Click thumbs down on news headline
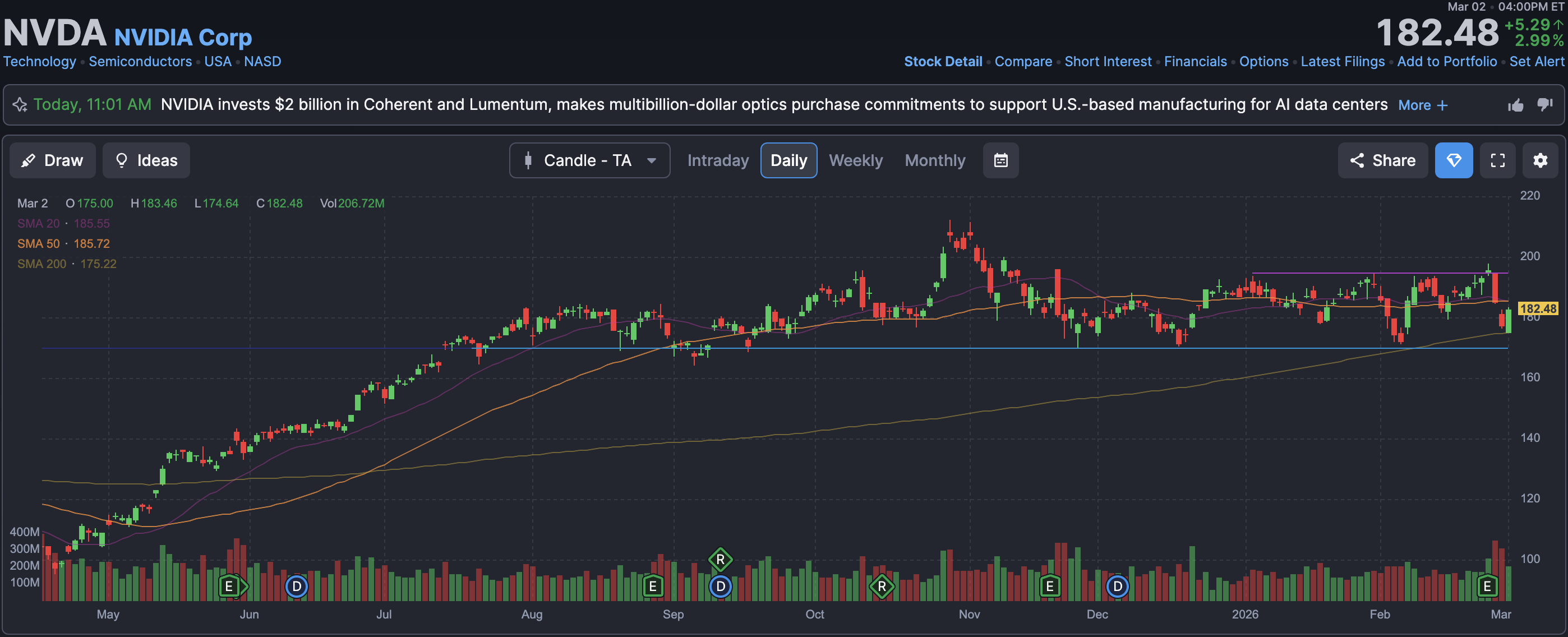Screen dimensions: 1568x637 (1545, 105)
